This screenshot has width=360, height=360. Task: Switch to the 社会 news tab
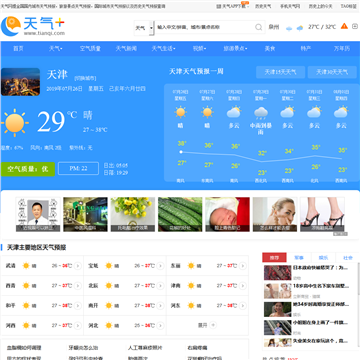click(x=348, y=257)
